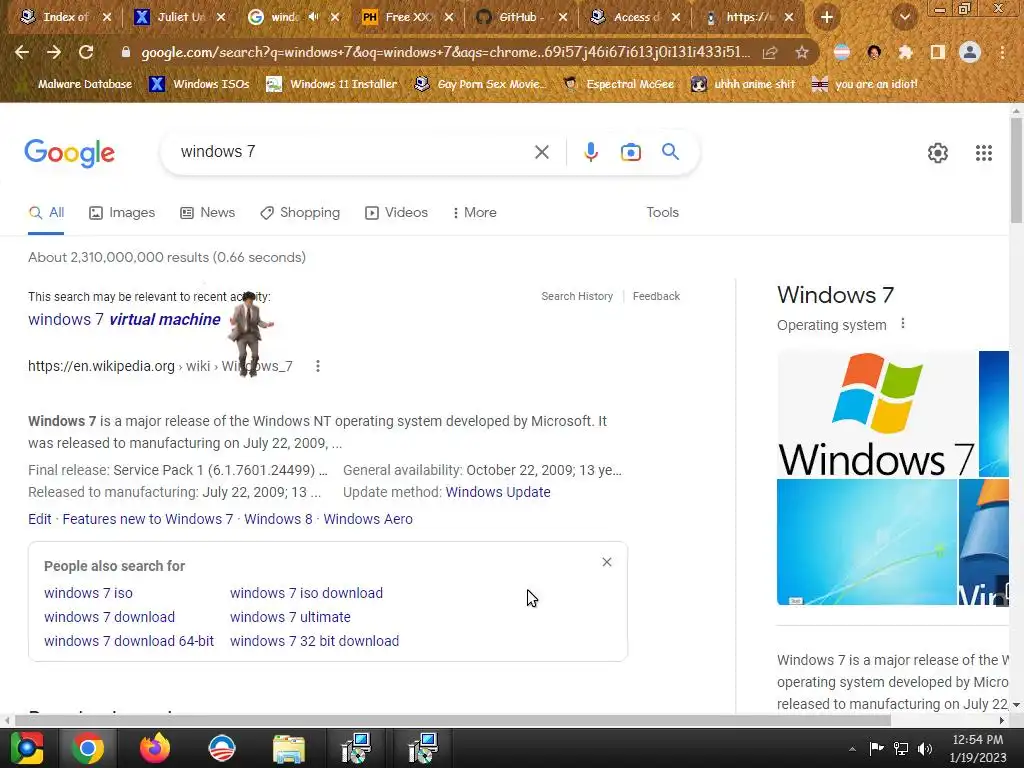Open the blue Windows 7 wallpaper thumbnail
The height and width of the screenshot is (768, 1024).
point(867,542)
